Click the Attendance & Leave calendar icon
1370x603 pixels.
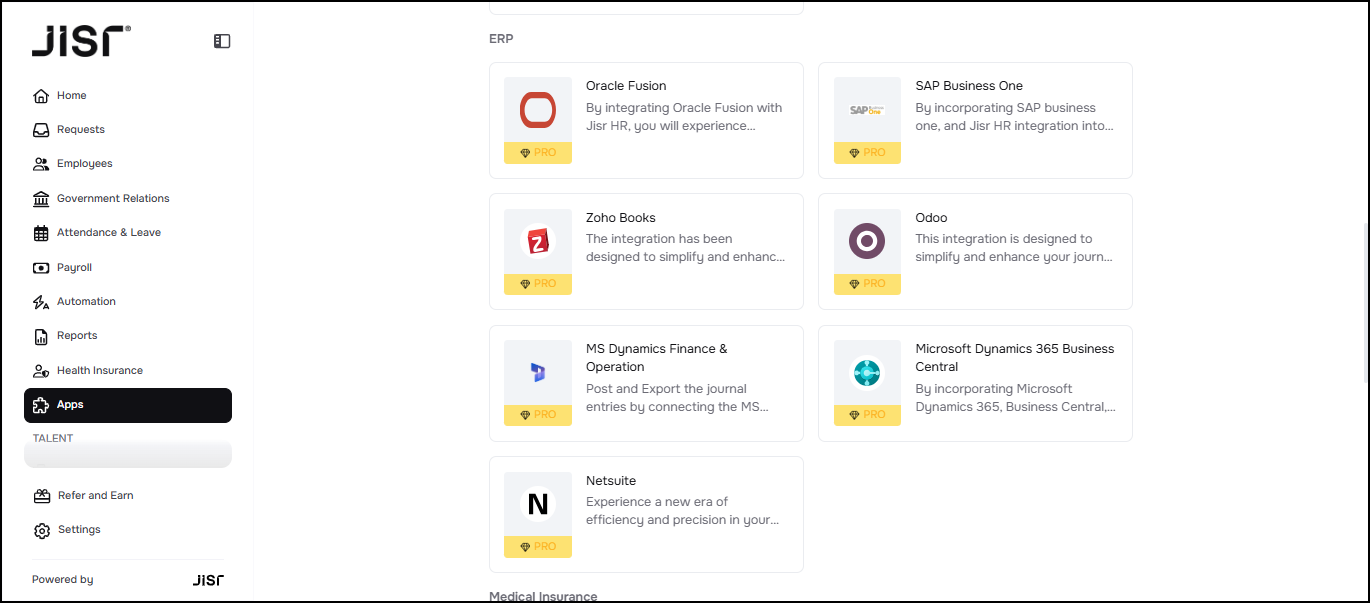pyautogui.click(x=41, y=233)
